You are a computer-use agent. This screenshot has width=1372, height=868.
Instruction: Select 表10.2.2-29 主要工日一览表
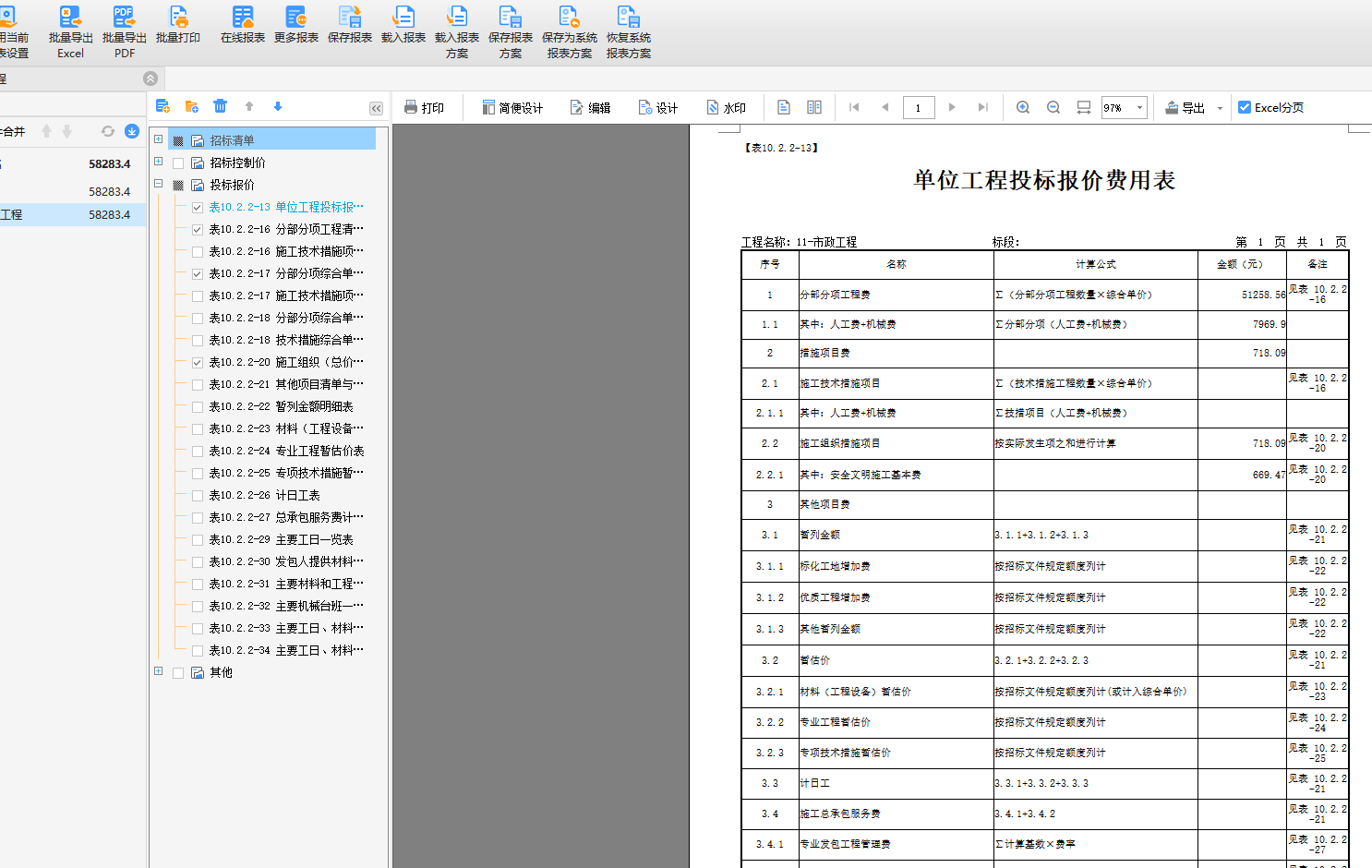tap(281, 539)
